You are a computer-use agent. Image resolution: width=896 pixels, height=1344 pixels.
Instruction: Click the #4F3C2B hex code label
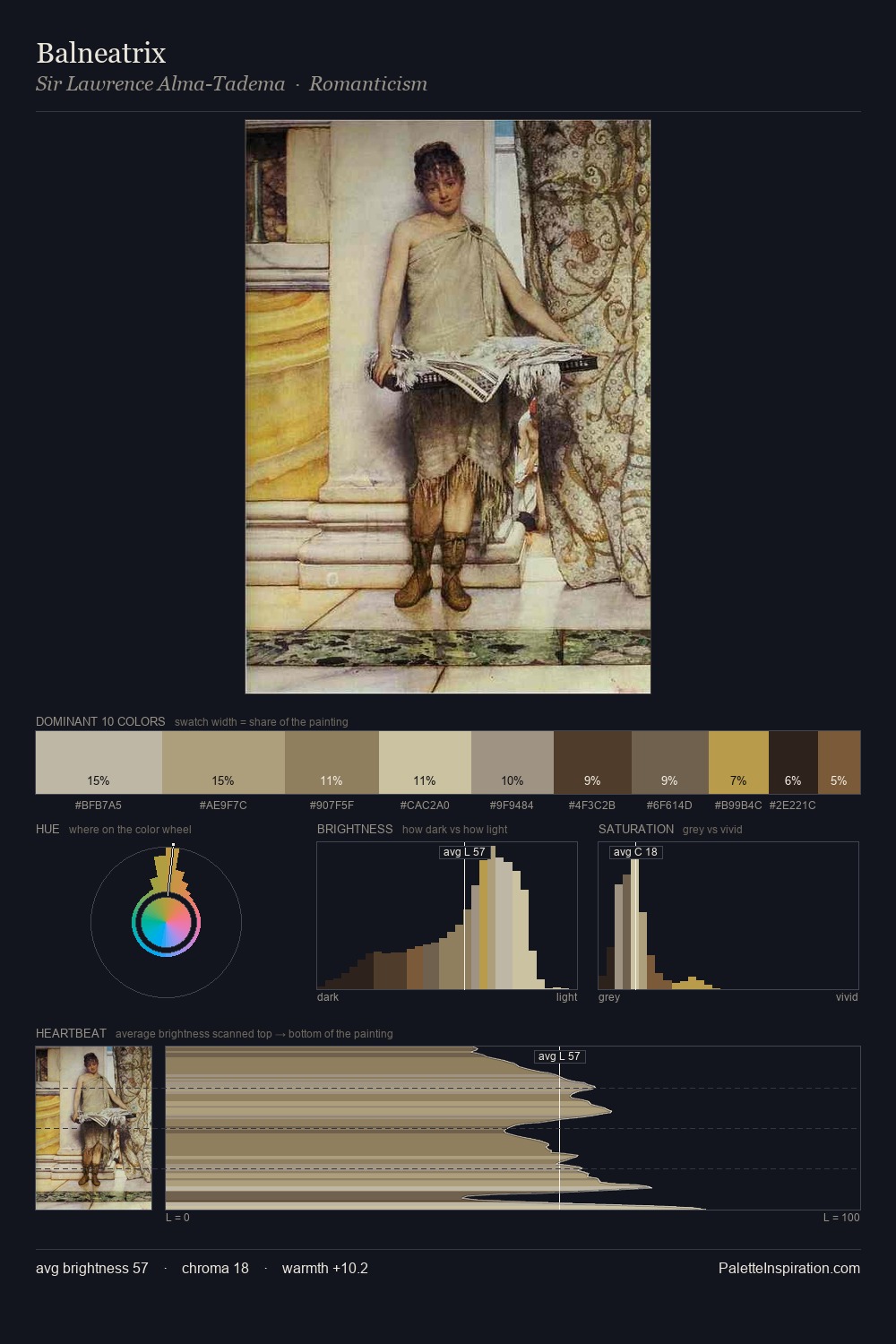tap(592, 806)
